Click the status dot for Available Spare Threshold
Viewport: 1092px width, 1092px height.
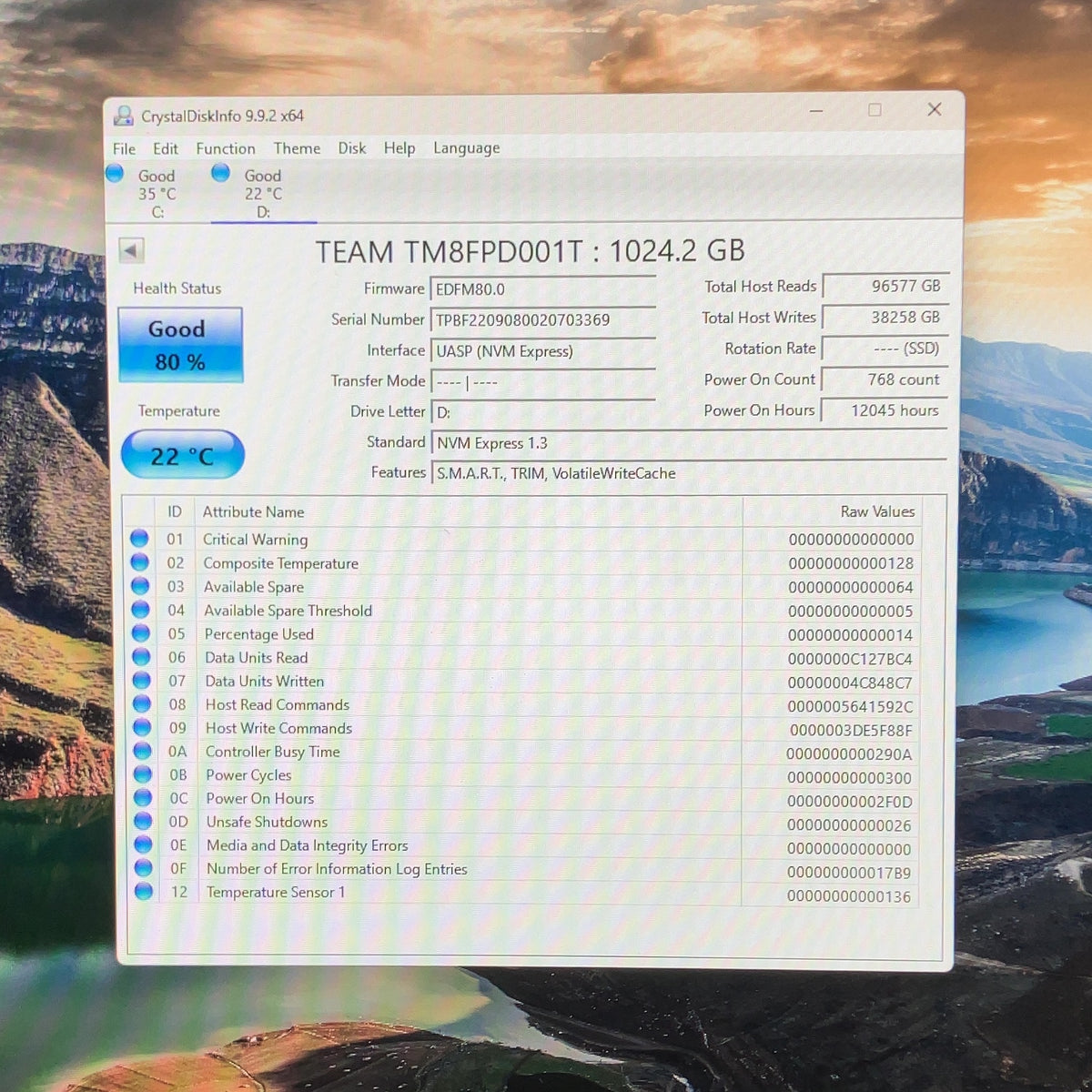[x=140, y=610]
